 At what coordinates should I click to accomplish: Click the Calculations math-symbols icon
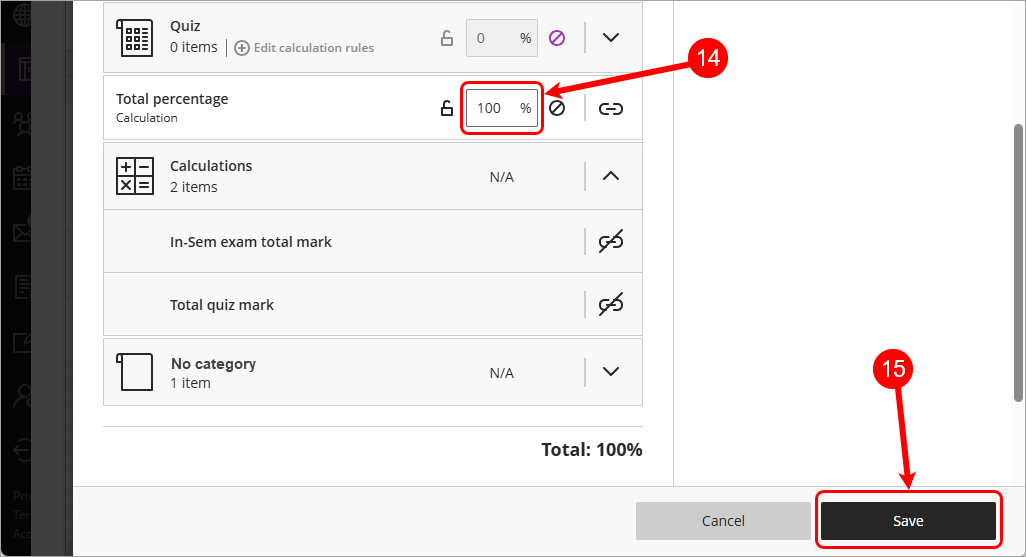click(135, 176)
